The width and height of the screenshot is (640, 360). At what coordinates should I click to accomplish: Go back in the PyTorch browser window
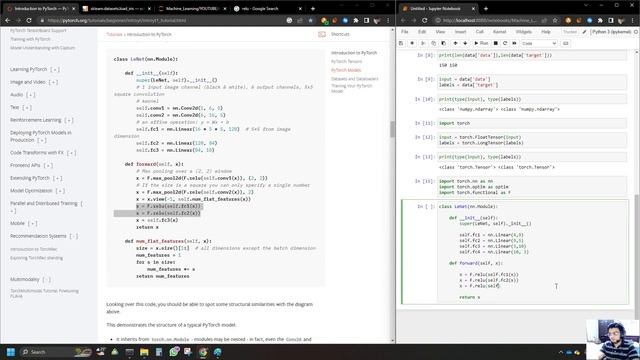pos(8,20)
